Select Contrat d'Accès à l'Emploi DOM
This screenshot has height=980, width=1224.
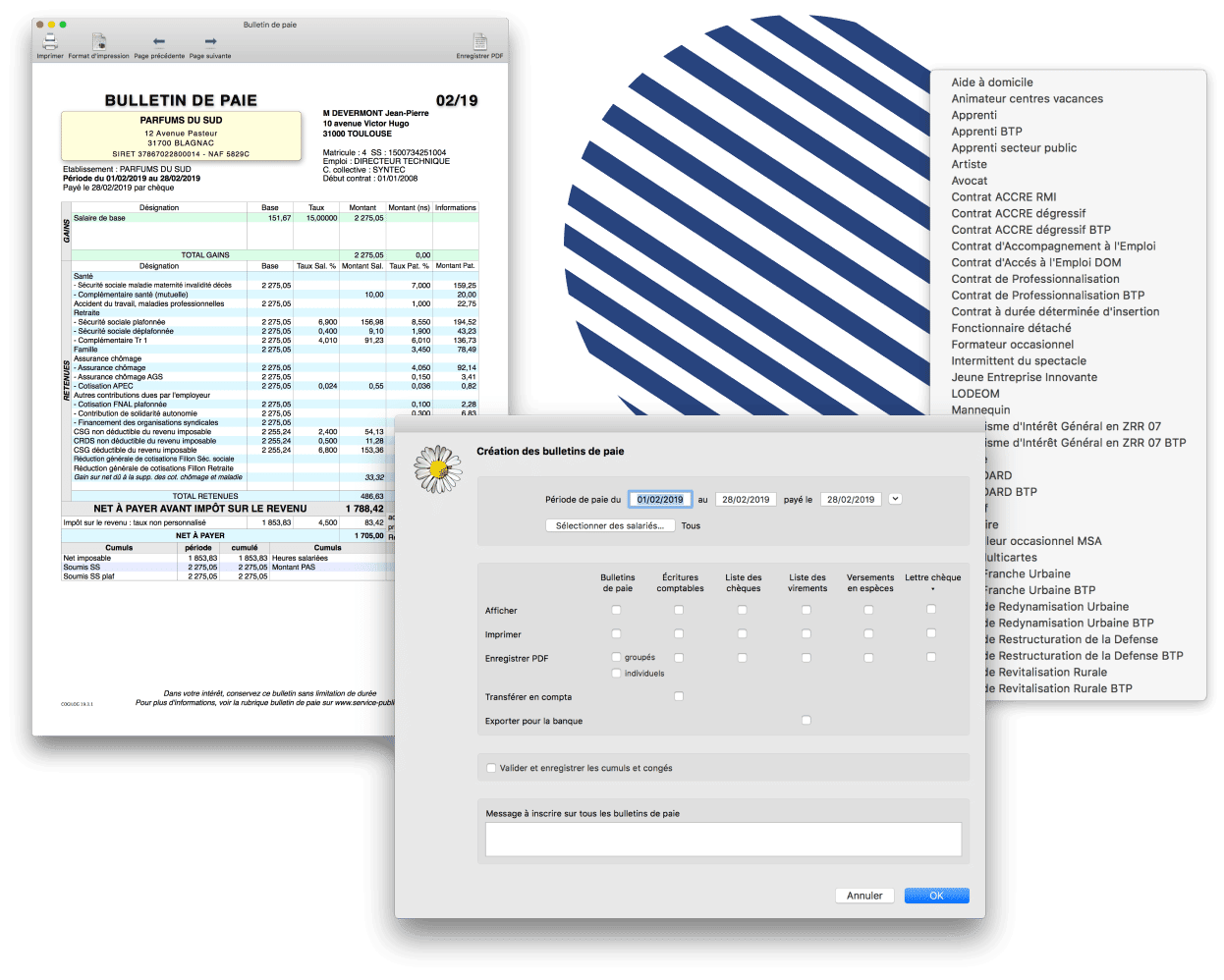[x=1035, y=263]
